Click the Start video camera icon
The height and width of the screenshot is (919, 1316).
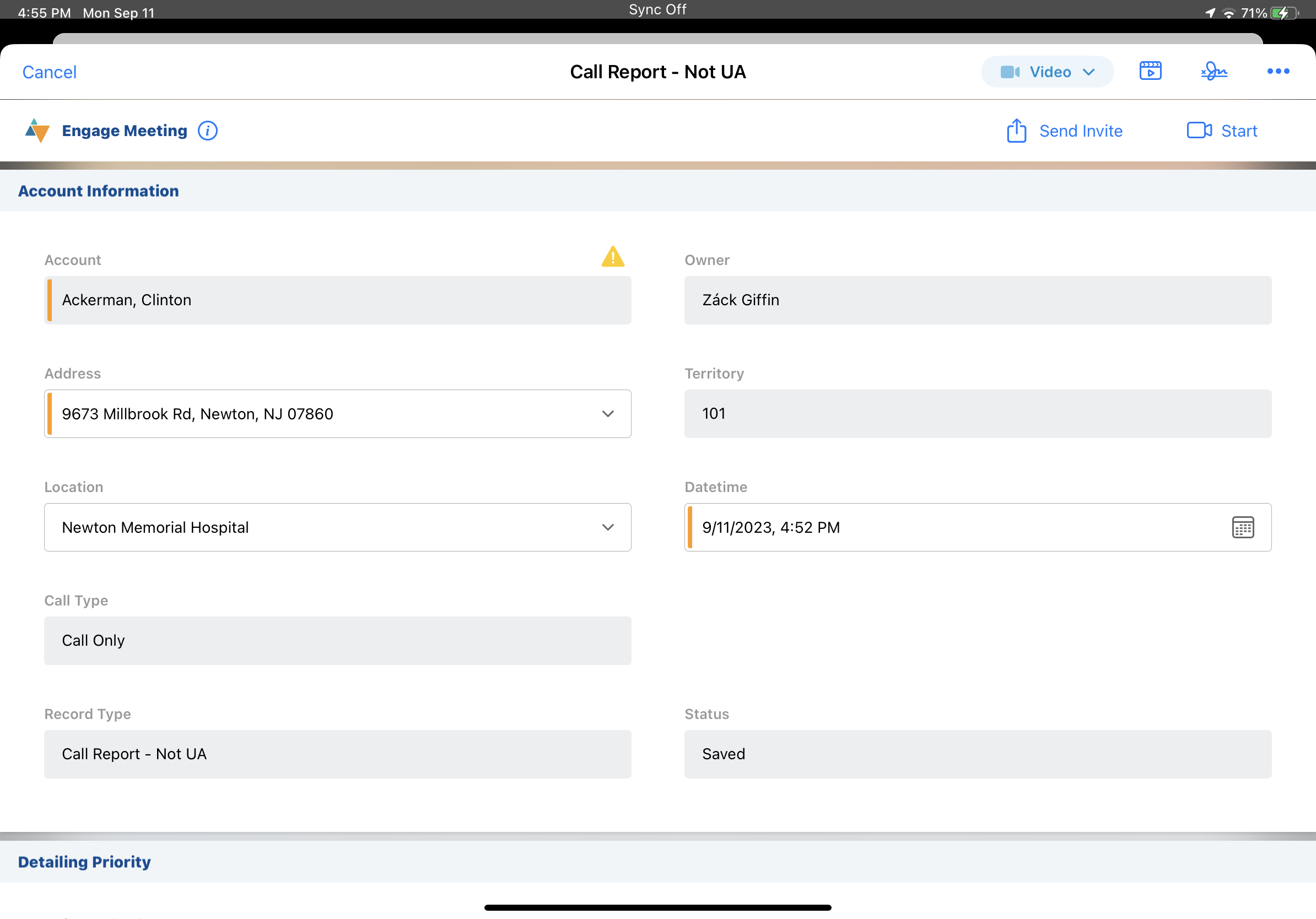click(x=1199, y=131)
